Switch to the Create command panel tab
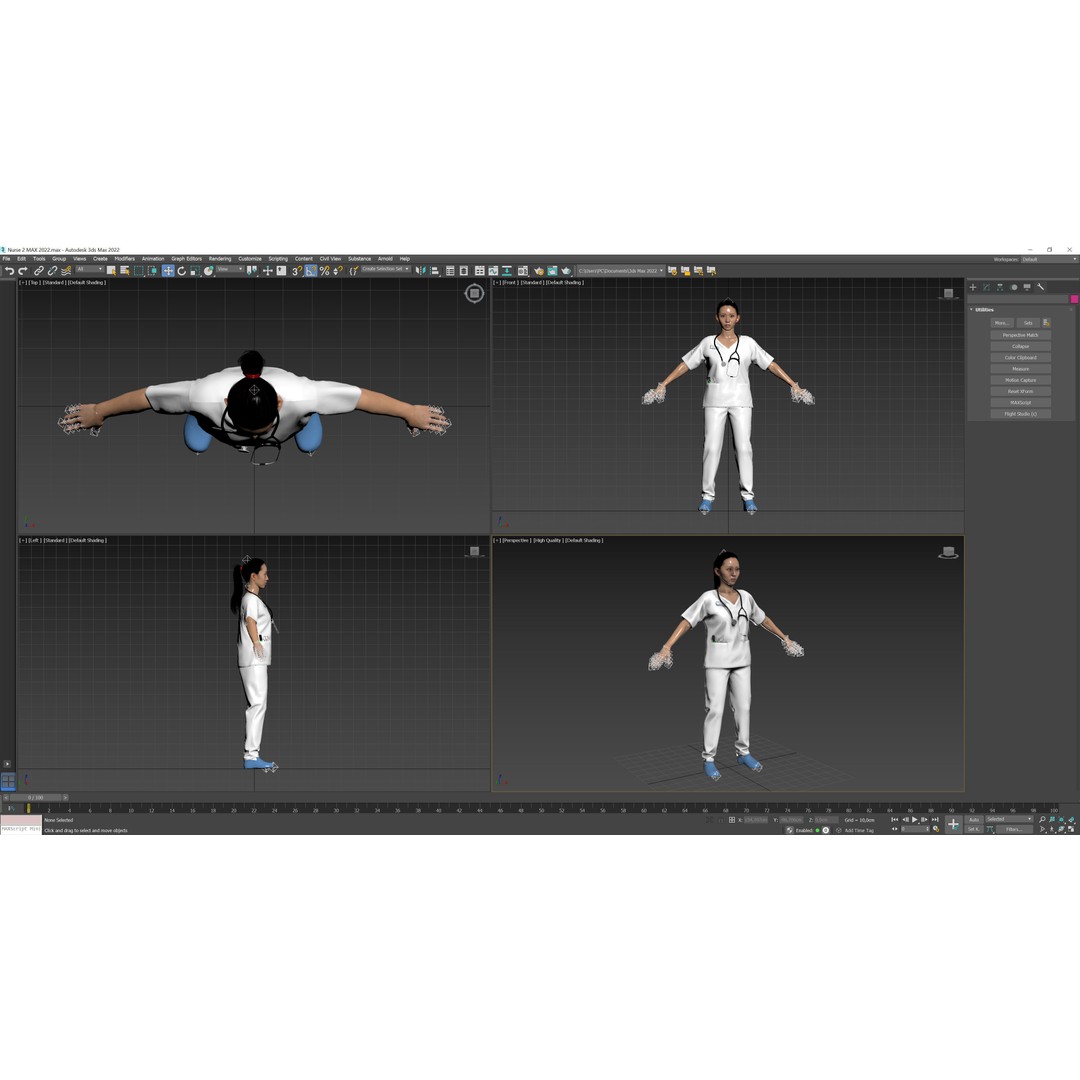Image resolution: width=1080 pixels, height=1080 pixels. pos(973,287)
